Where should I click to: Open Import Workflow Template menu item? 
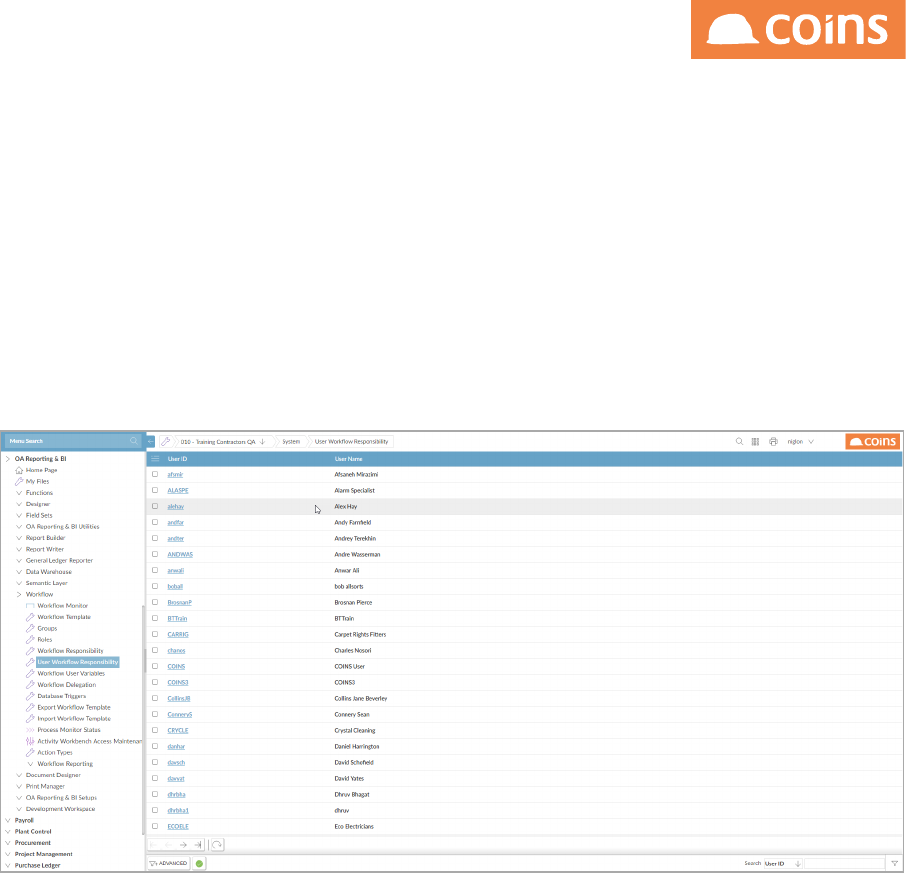click(x=74, y=719)
